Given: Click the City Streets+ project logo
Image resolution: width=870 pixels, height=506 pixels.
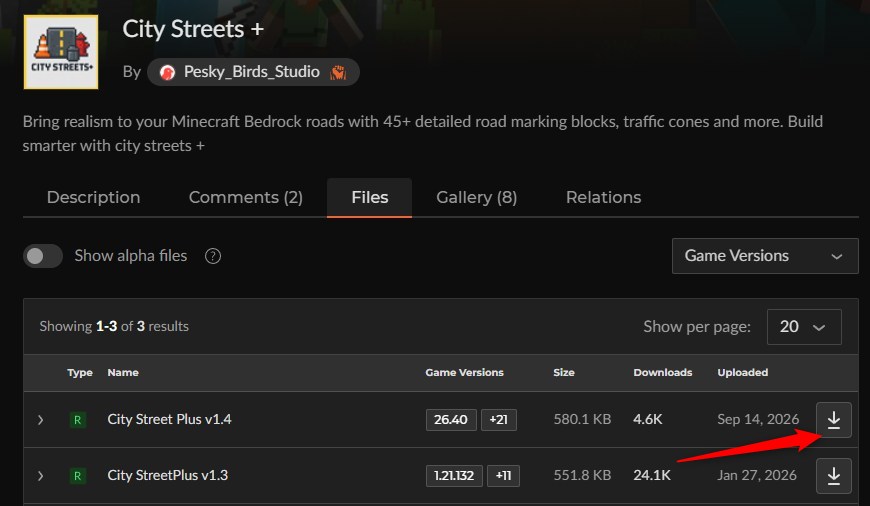Looking at the screenshot, I should tap(61, 52).
